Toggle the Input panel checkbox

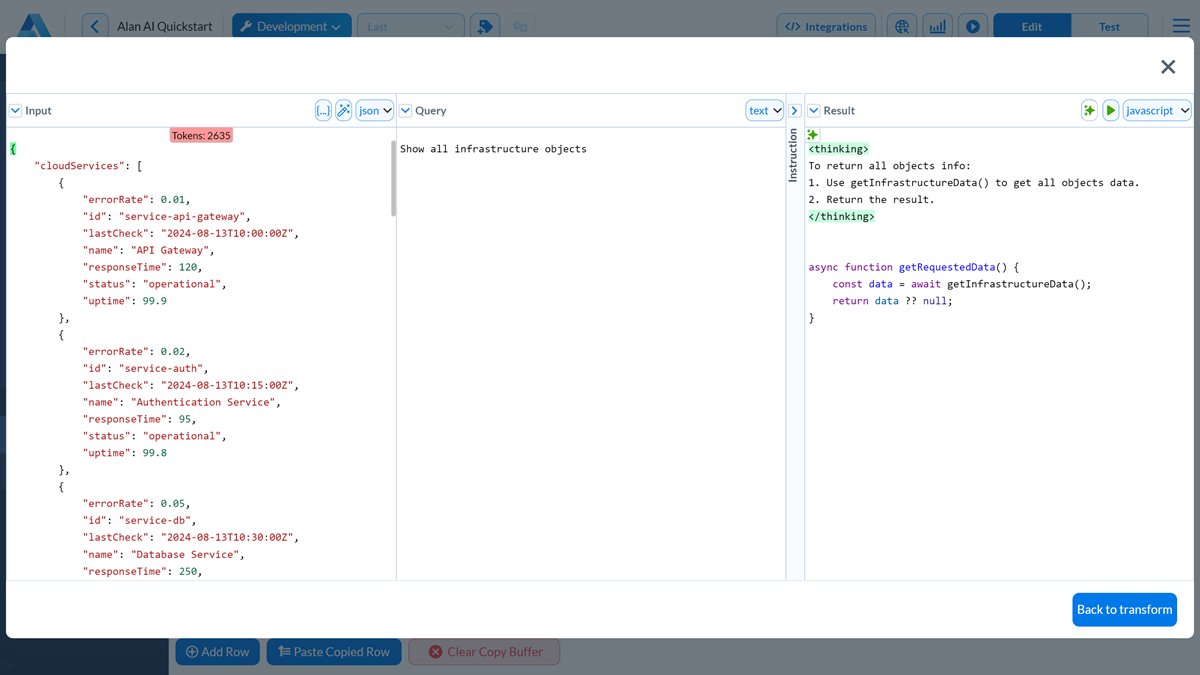pos(14,110)
